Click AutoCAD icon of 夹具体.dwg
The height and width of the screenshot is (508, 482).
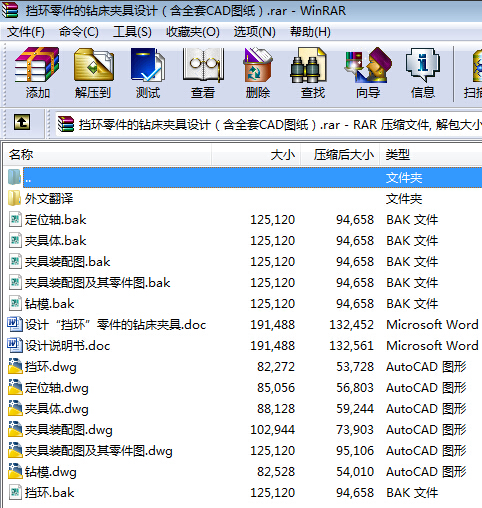pos(15,408)
